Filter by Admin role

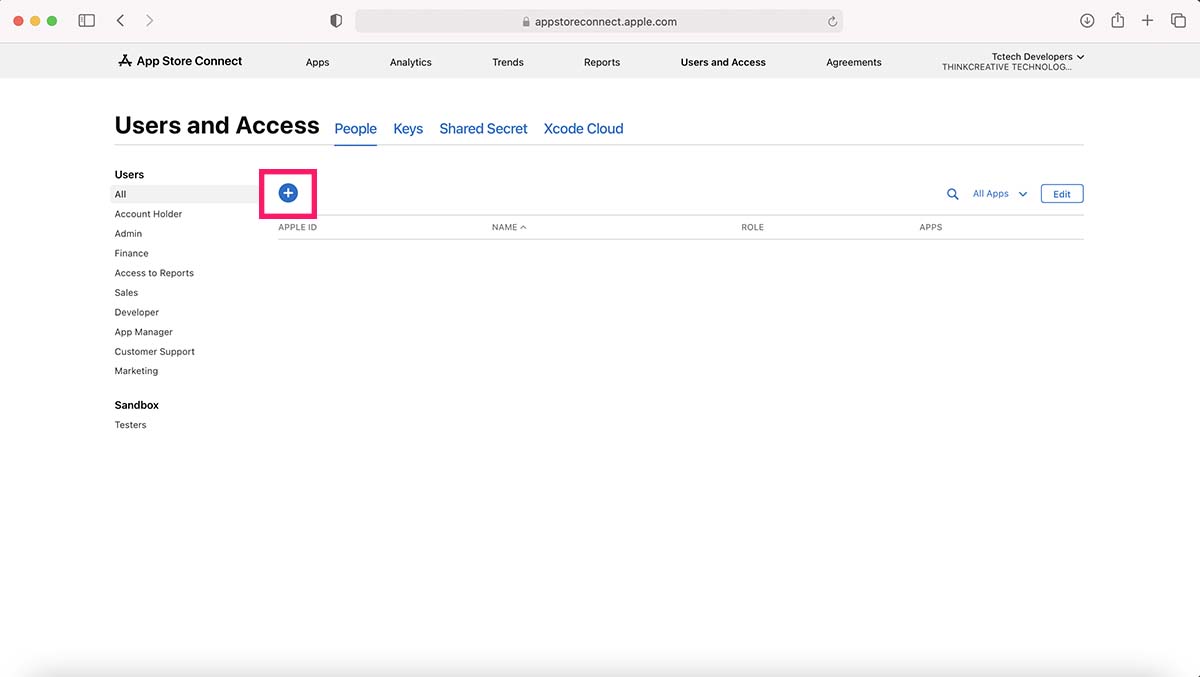point(128,234)
